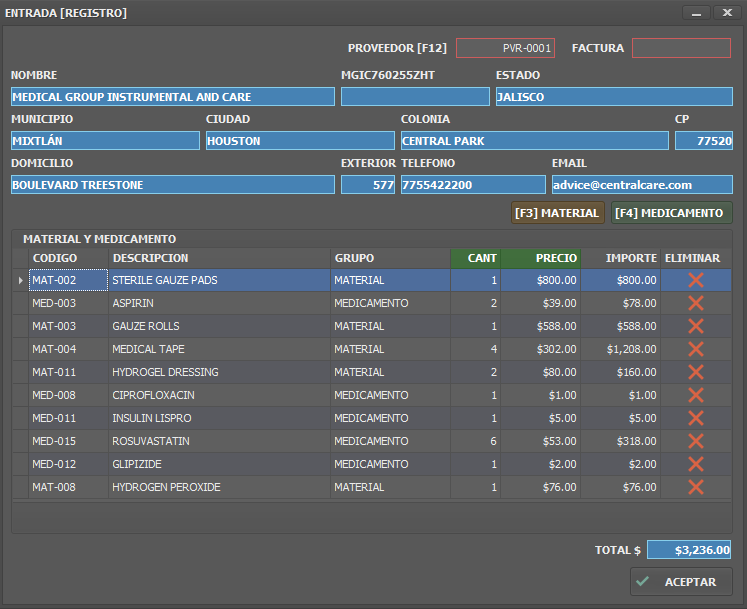
Task: Click delete icon for GAUZE ROLLS
Action: 696,326
